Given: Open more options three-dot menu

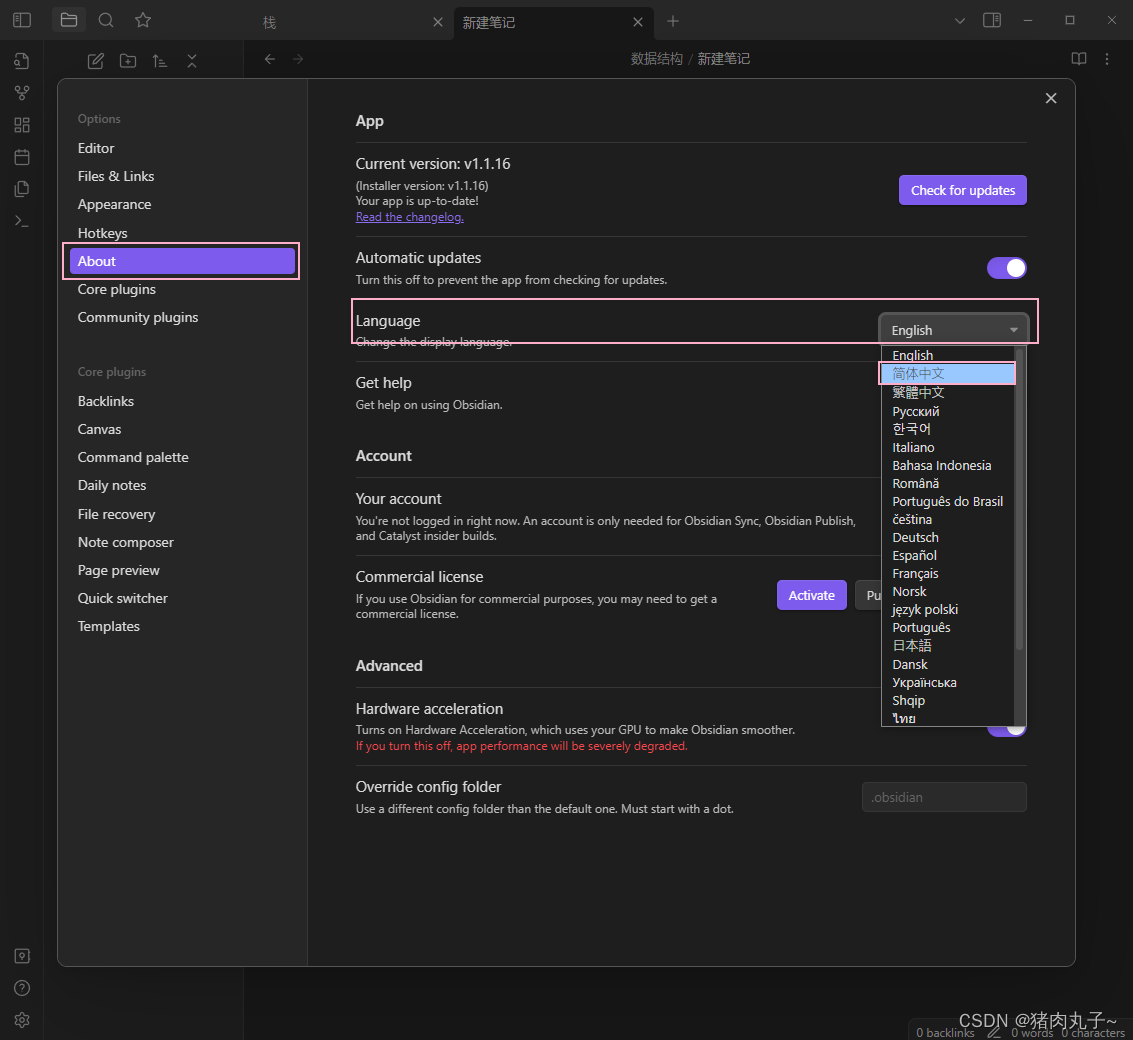Looking at the screenshot, I should point(1107,59).
